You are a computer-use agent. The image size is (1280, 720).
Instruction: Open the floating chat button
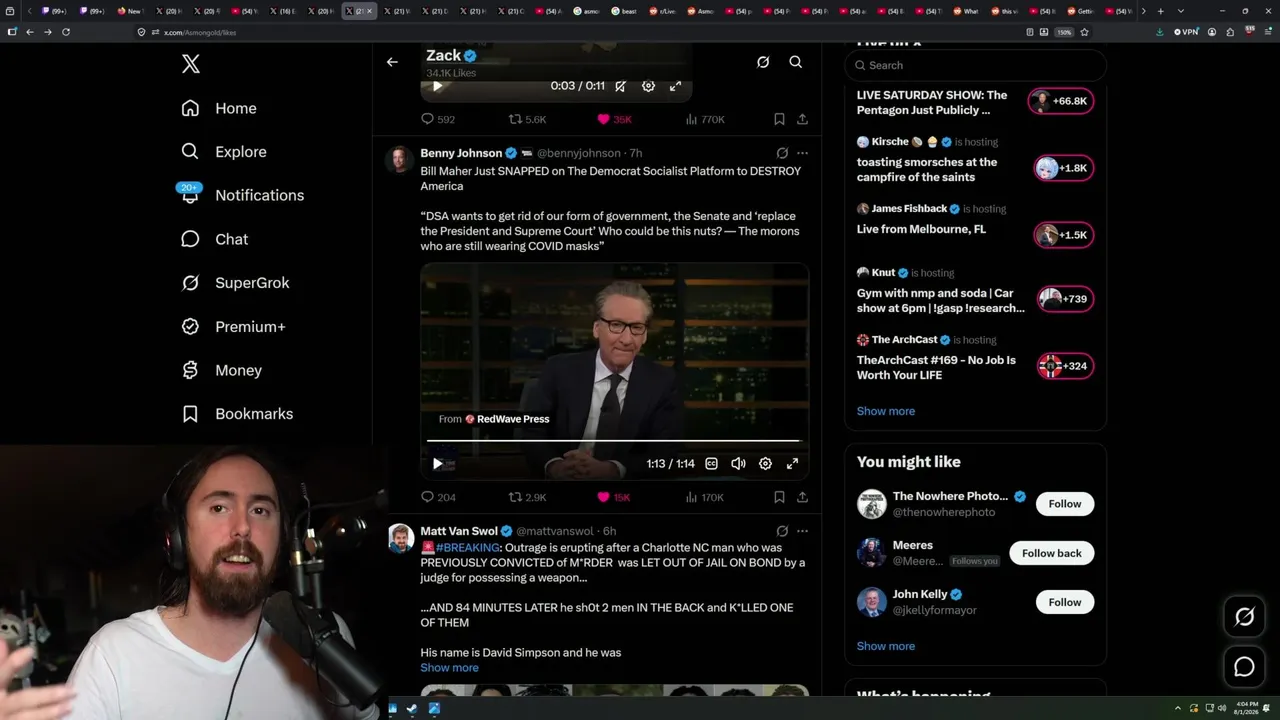(x=1245, y=666)
